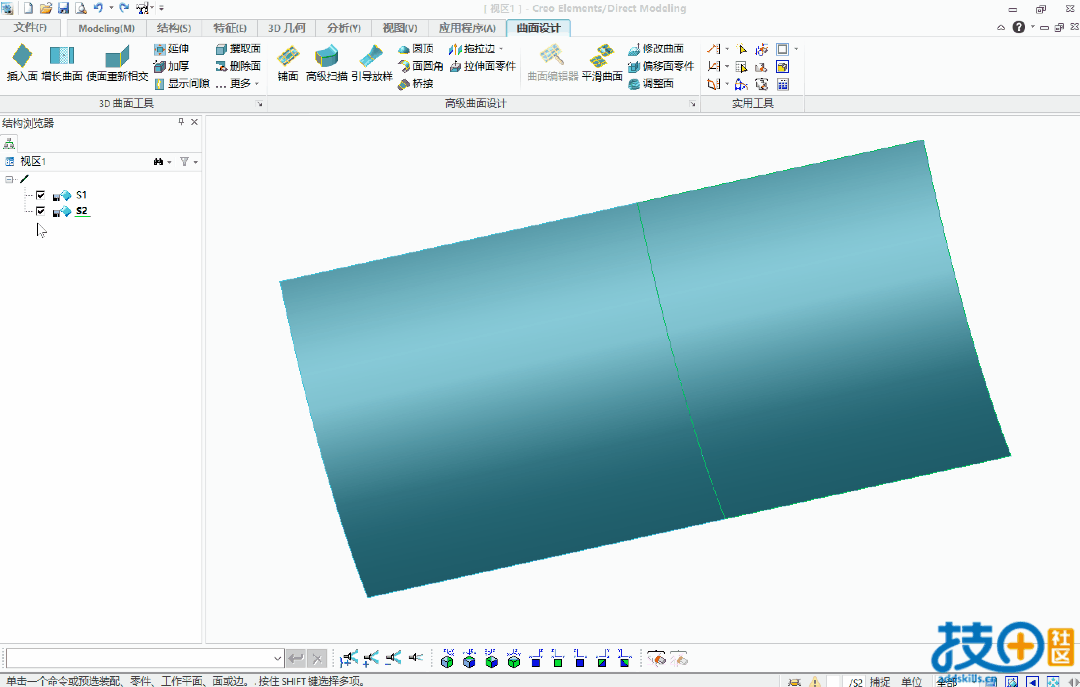The height and width of the screenshot is (687, 1080).
Task: Click the 拖拉边 command
Action: click(472, 49)
